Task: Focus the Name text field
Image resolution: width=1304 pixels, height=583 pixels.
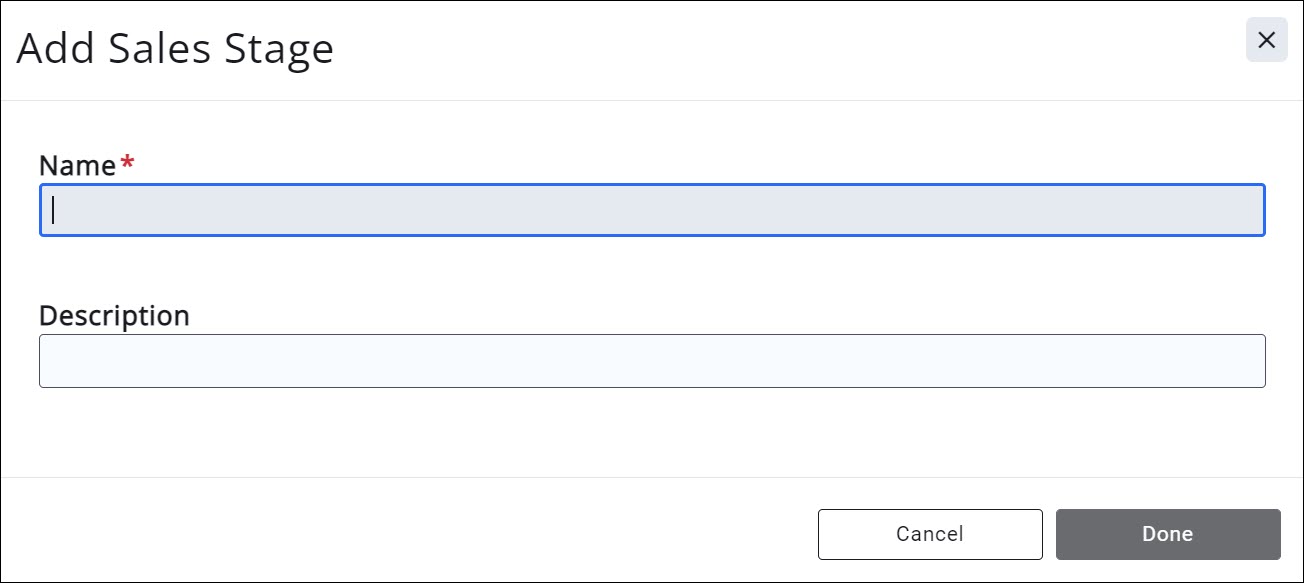Action: pyautogui.click(x=652, y=210)
